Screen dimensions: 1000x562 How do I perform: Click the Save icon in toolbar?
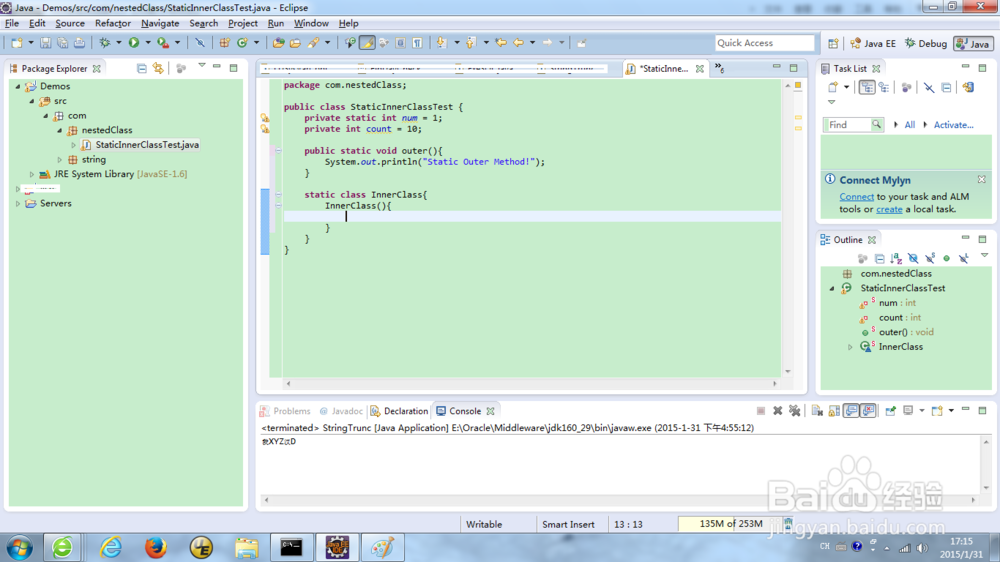tap(45, 43)
